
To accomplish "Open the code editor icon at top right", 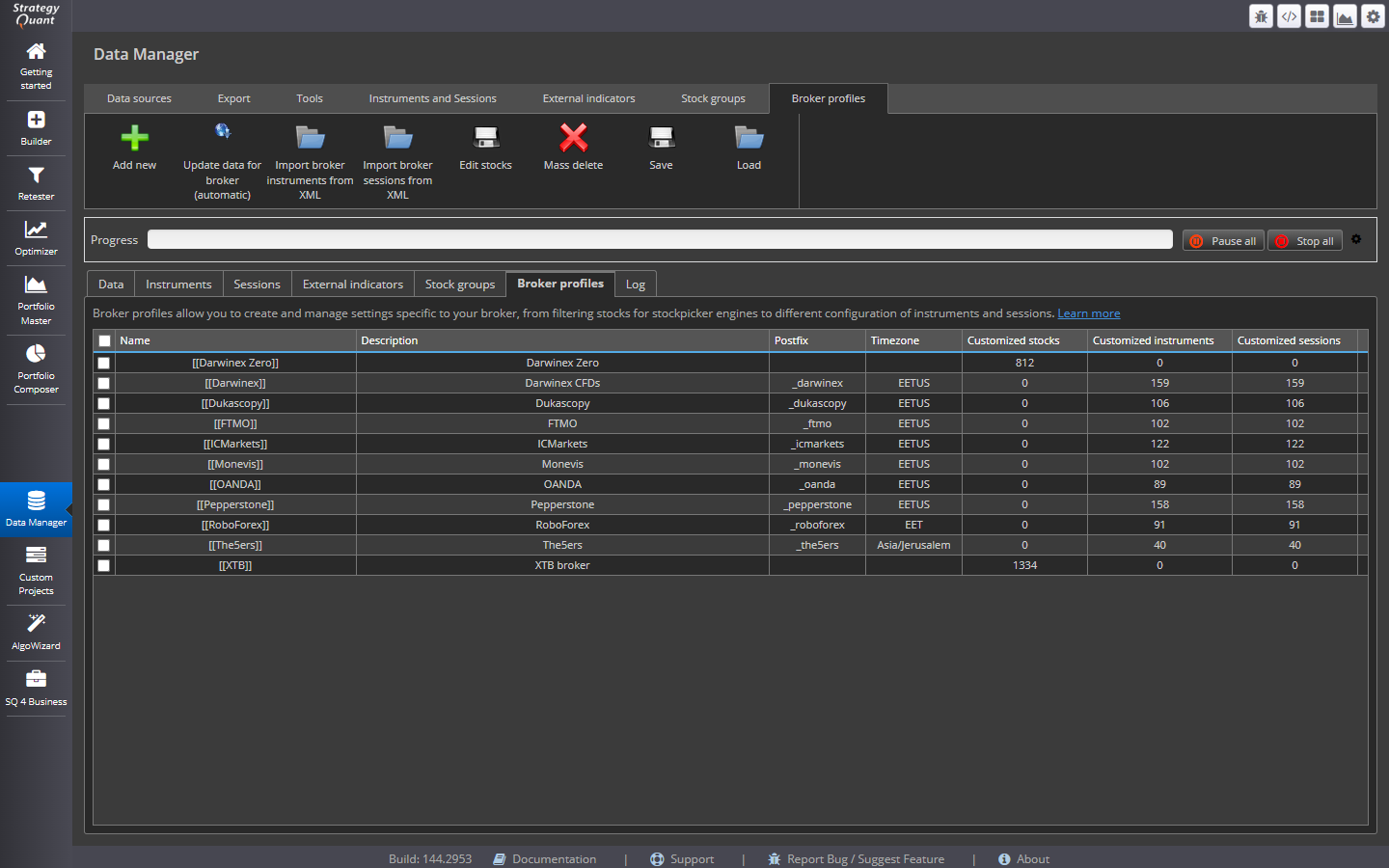I will tap(1289, 16).
